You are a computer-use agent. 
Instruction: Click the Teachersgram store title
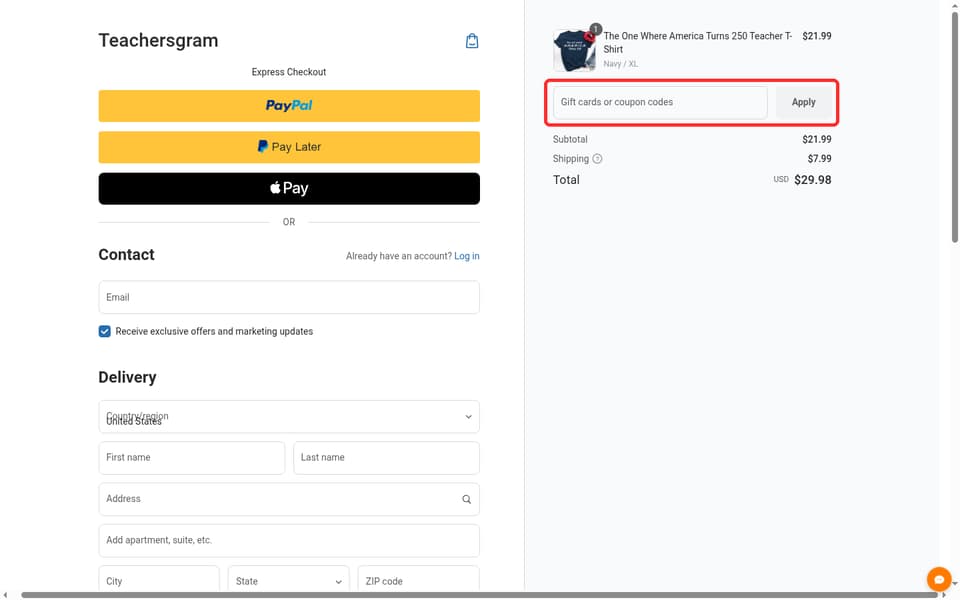(x=158, y=40)
